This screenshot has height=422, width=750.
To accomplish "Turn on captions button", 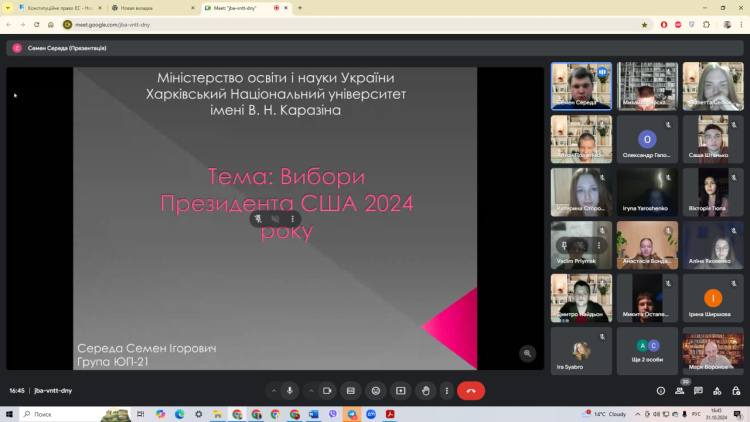I will coord(351,391).
